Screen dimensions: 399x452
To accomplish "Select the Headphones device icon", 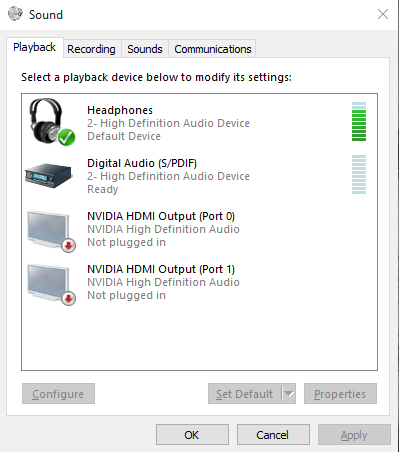I will click(52, 122).
